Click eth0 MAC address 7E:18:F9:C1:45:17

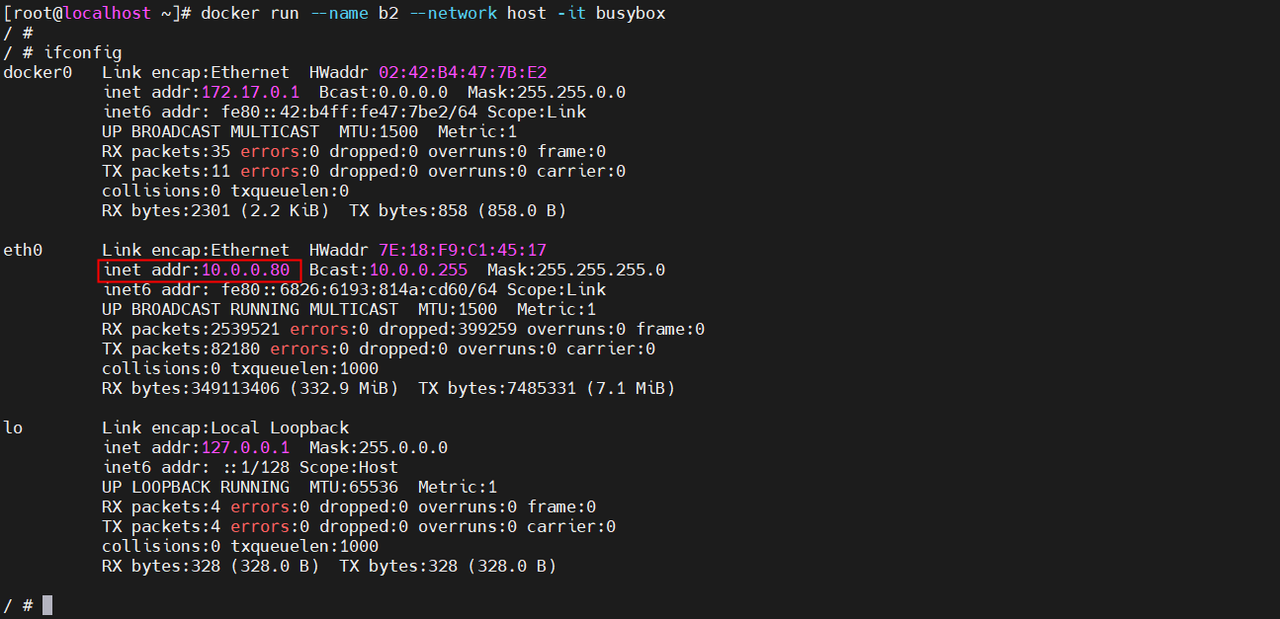(462, 250)
